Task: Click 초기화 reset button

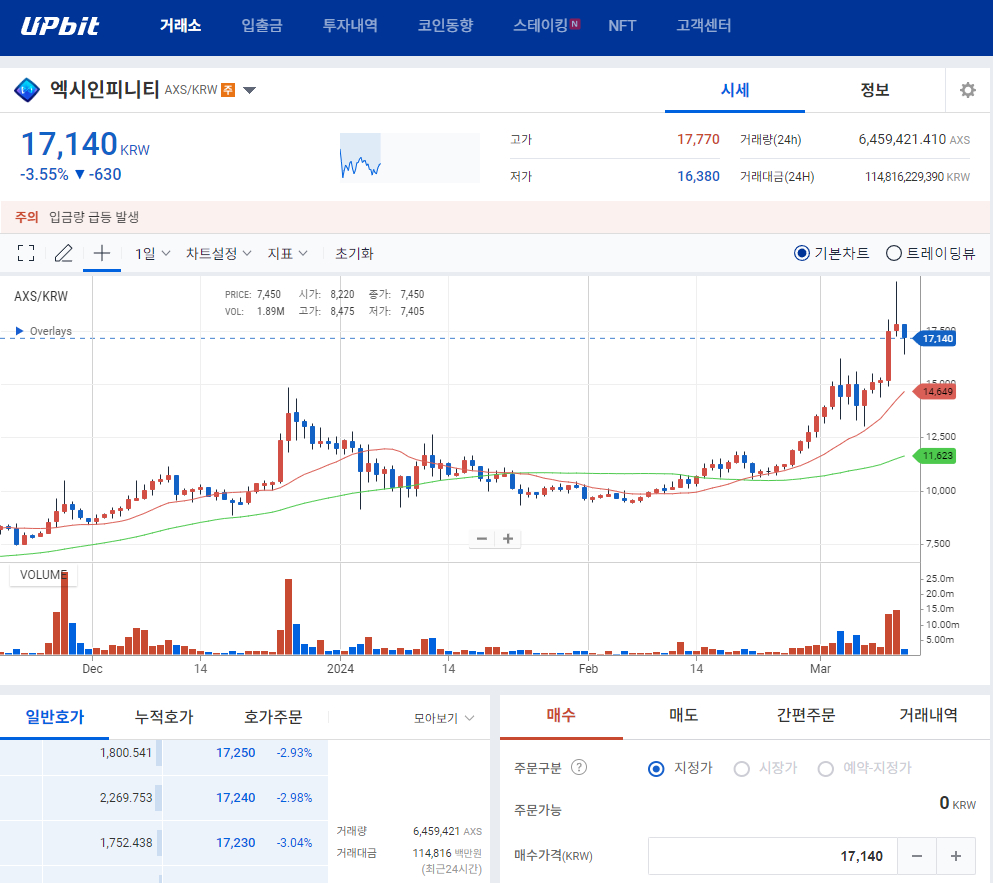Action: coord(354,253)
